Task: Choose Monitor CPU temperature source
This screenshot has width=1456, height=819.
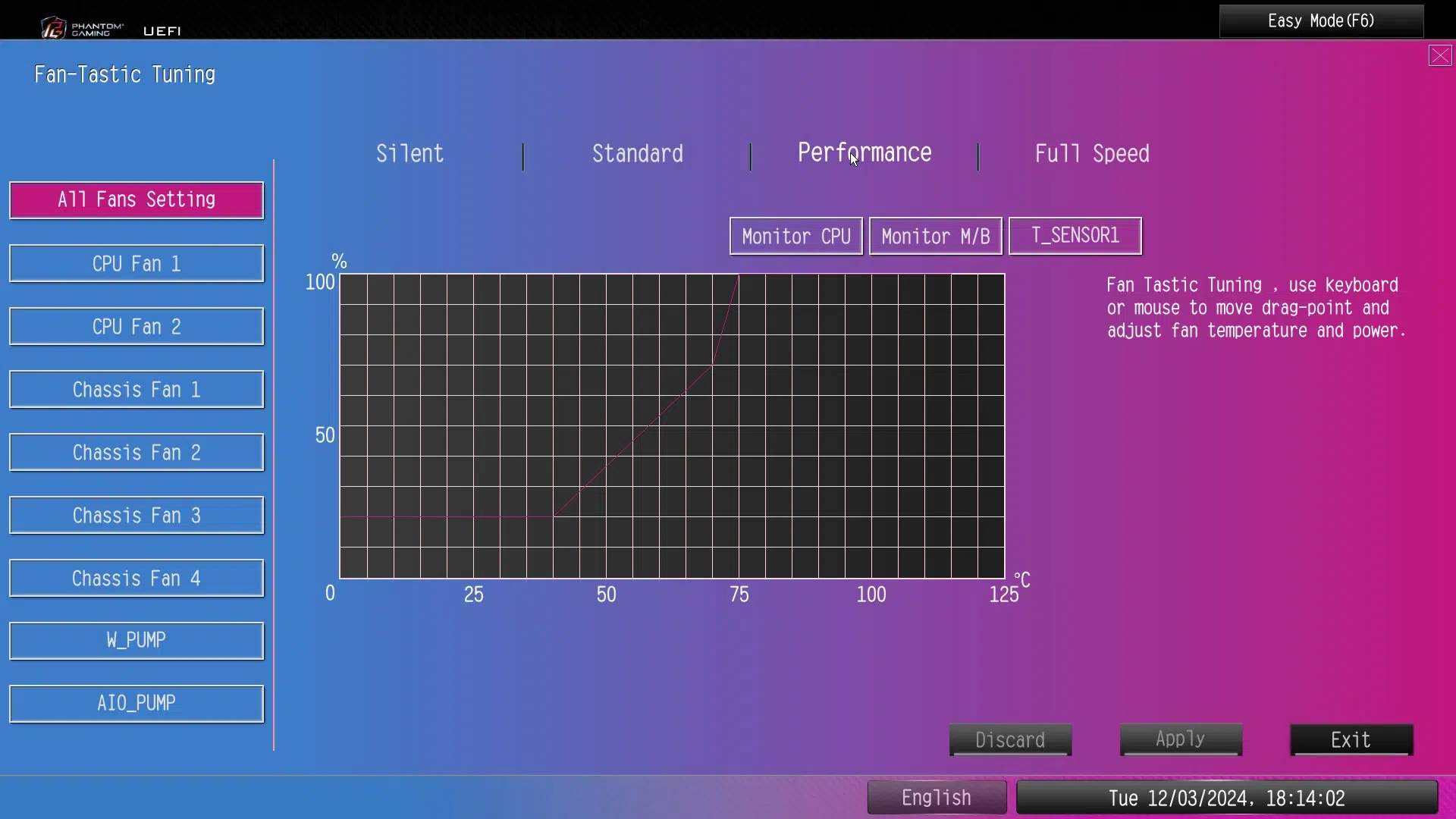Action: [x=796, y=237]
